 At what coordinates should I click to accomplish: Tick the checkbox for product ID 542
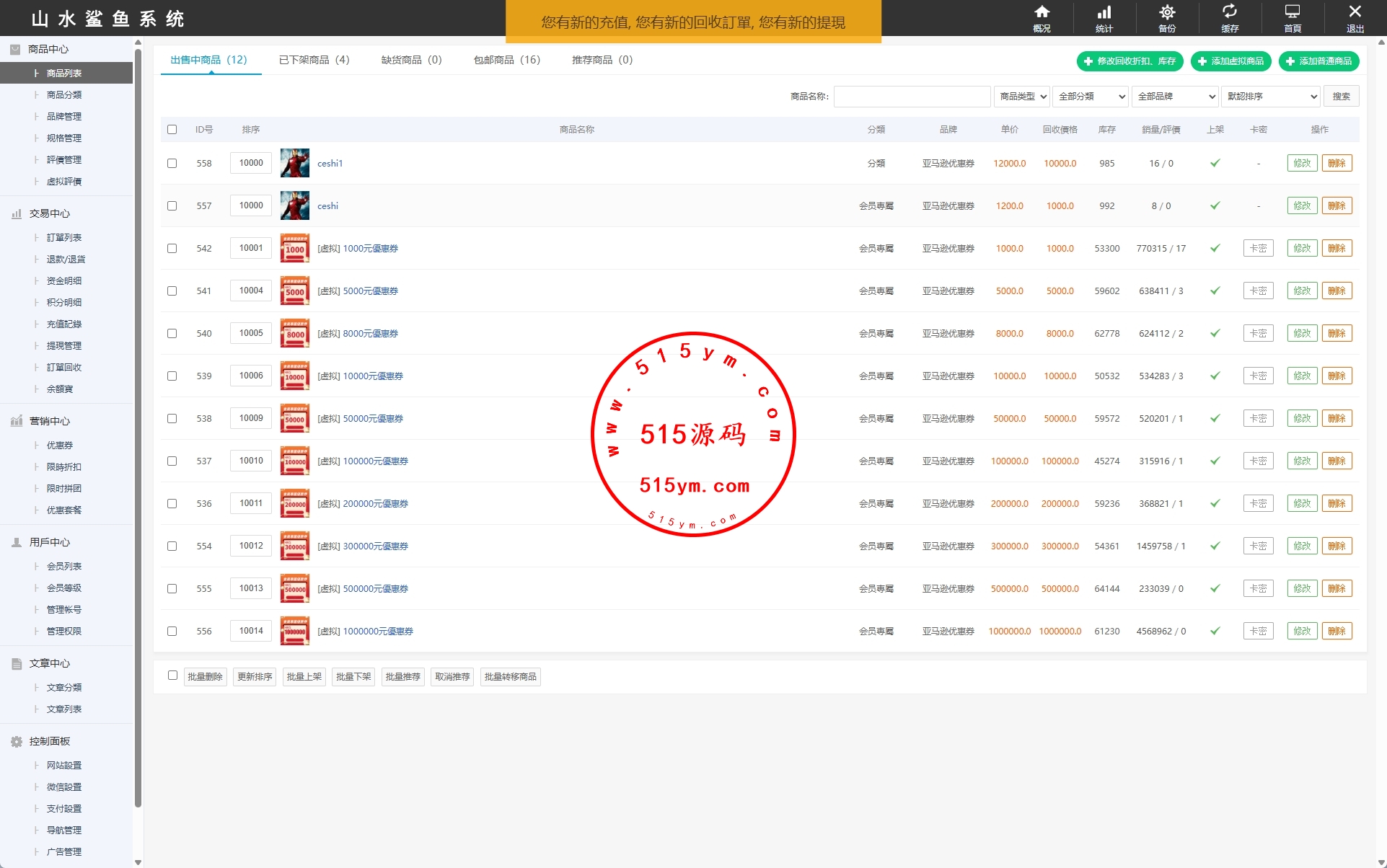(x=172, y=248)
